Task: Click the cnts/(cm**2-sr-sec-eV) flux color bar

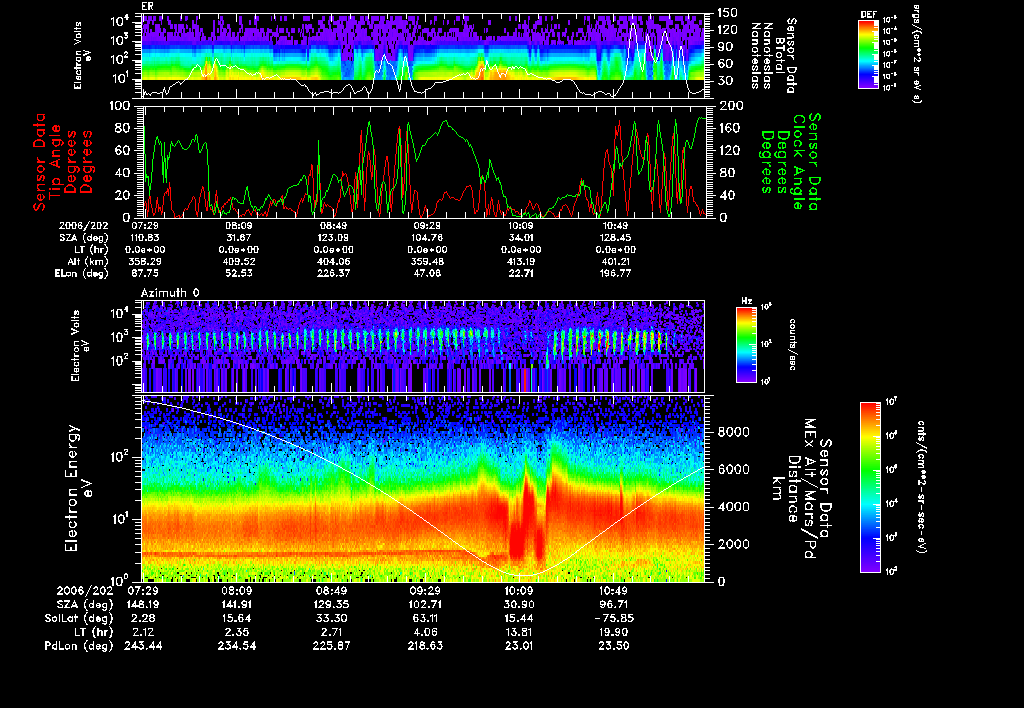Action: [870, 487]
